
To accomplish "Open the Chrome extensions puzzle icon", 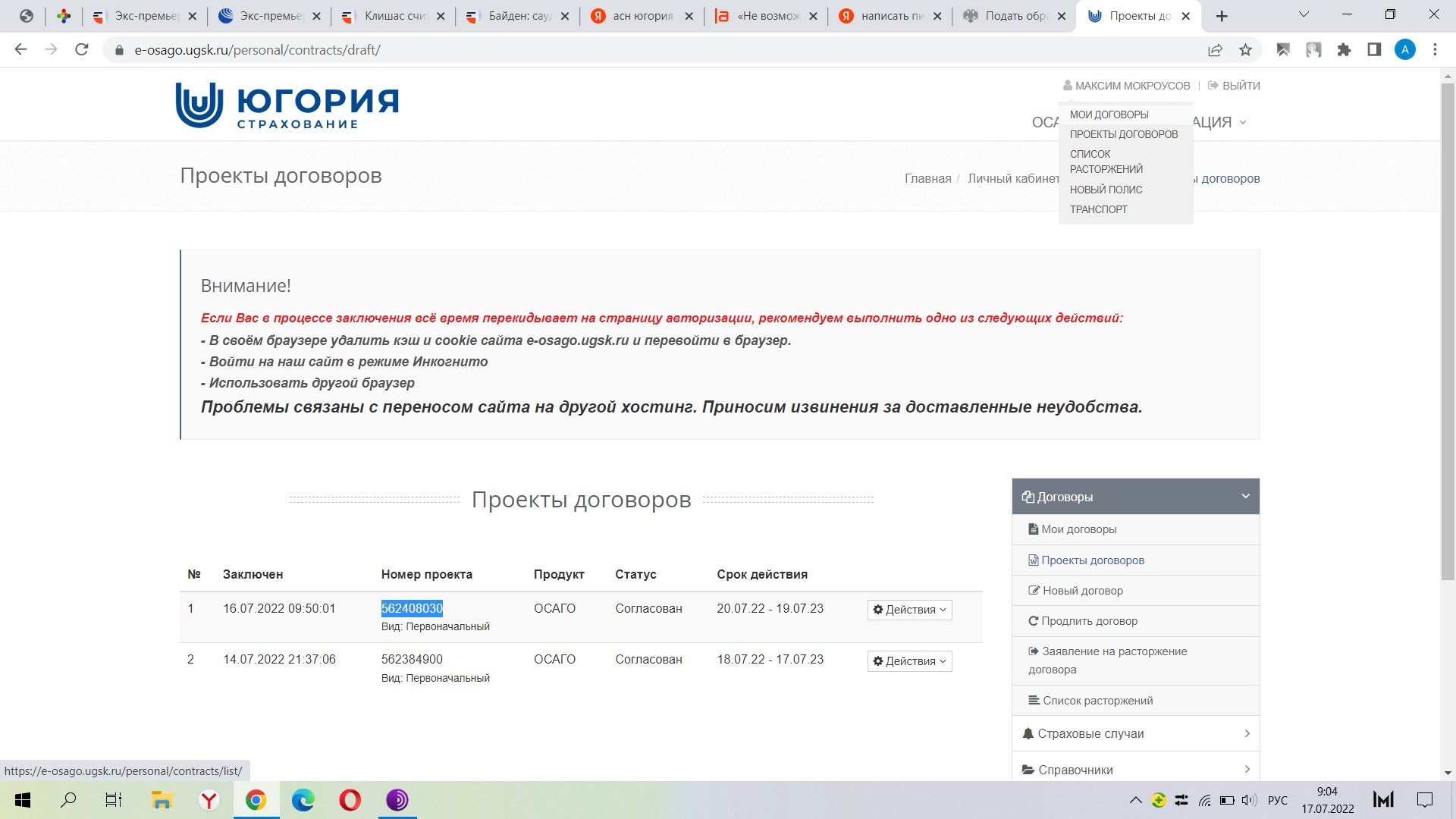I will point(1344,50).
